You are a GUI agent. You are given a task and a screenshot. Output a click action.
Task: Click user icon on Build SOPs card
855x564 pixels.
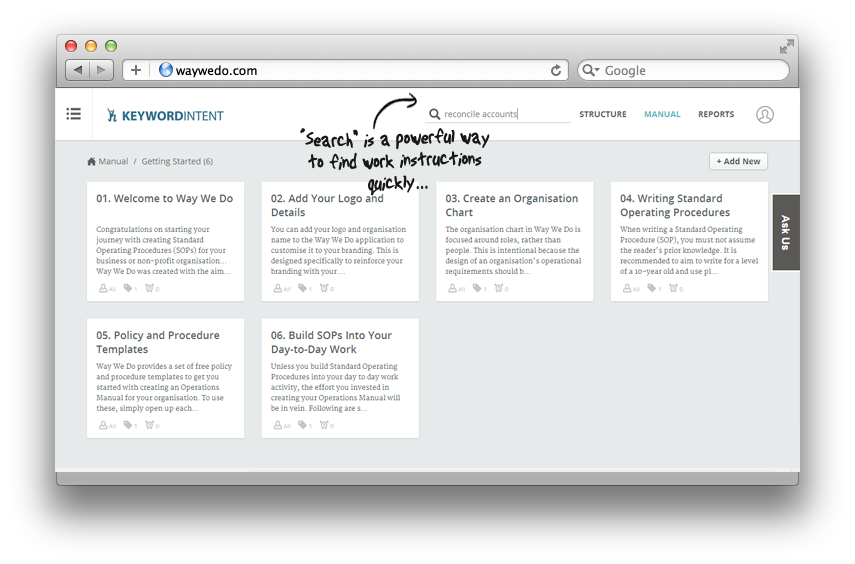(278, 425)
